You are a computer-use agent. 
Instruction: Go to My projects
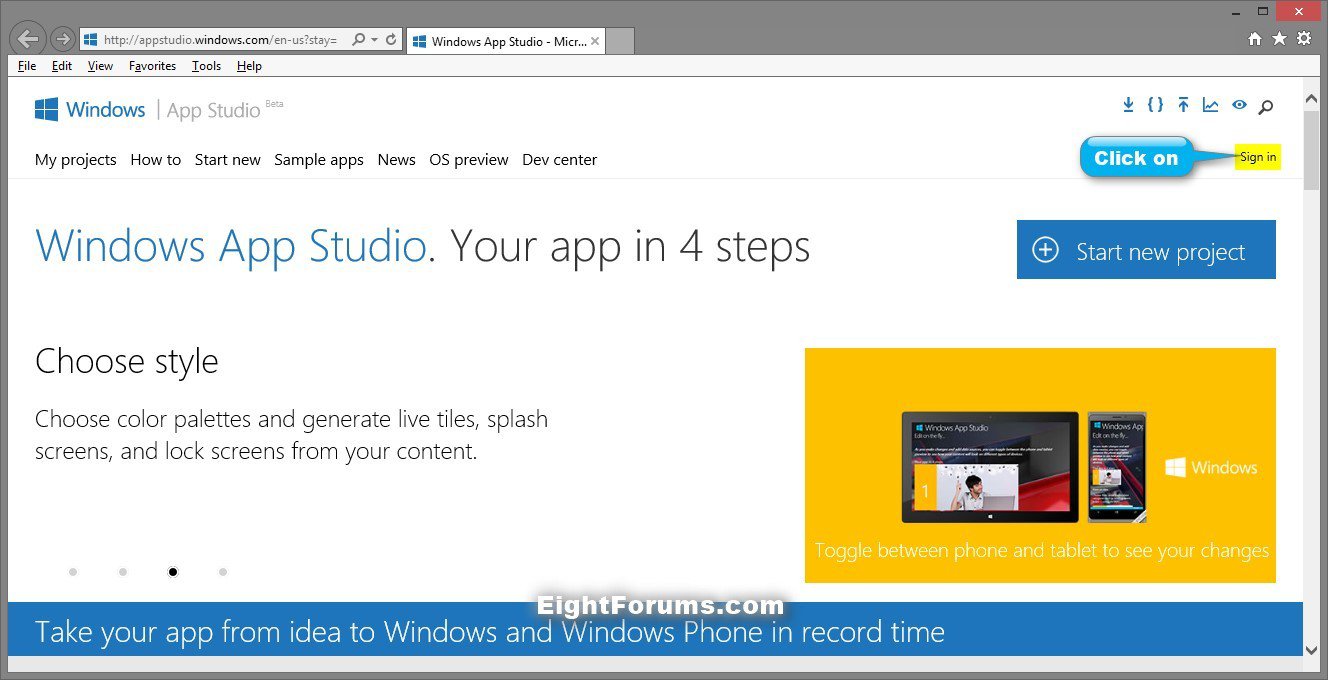76,160
